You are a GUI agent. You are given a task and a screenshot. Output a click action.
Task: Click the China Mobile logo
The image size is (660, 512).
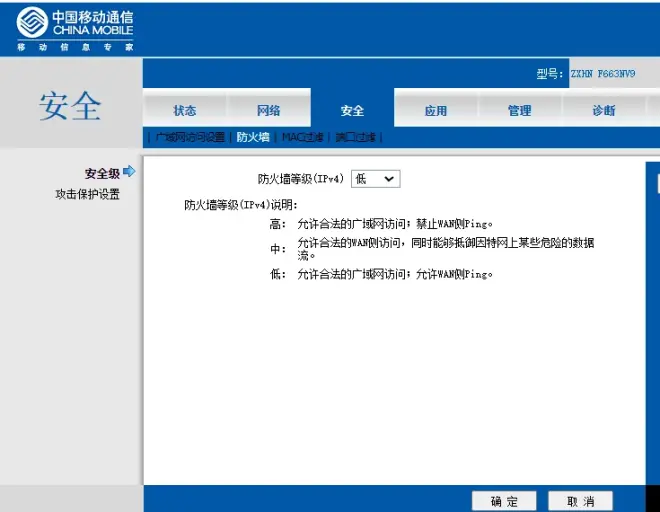[75, 29]
